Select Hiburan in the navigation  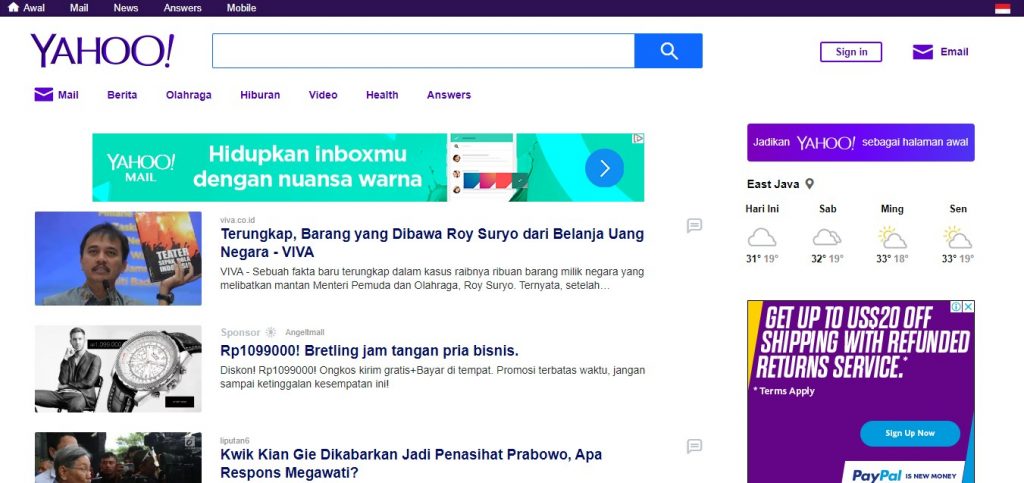point(260,95)
